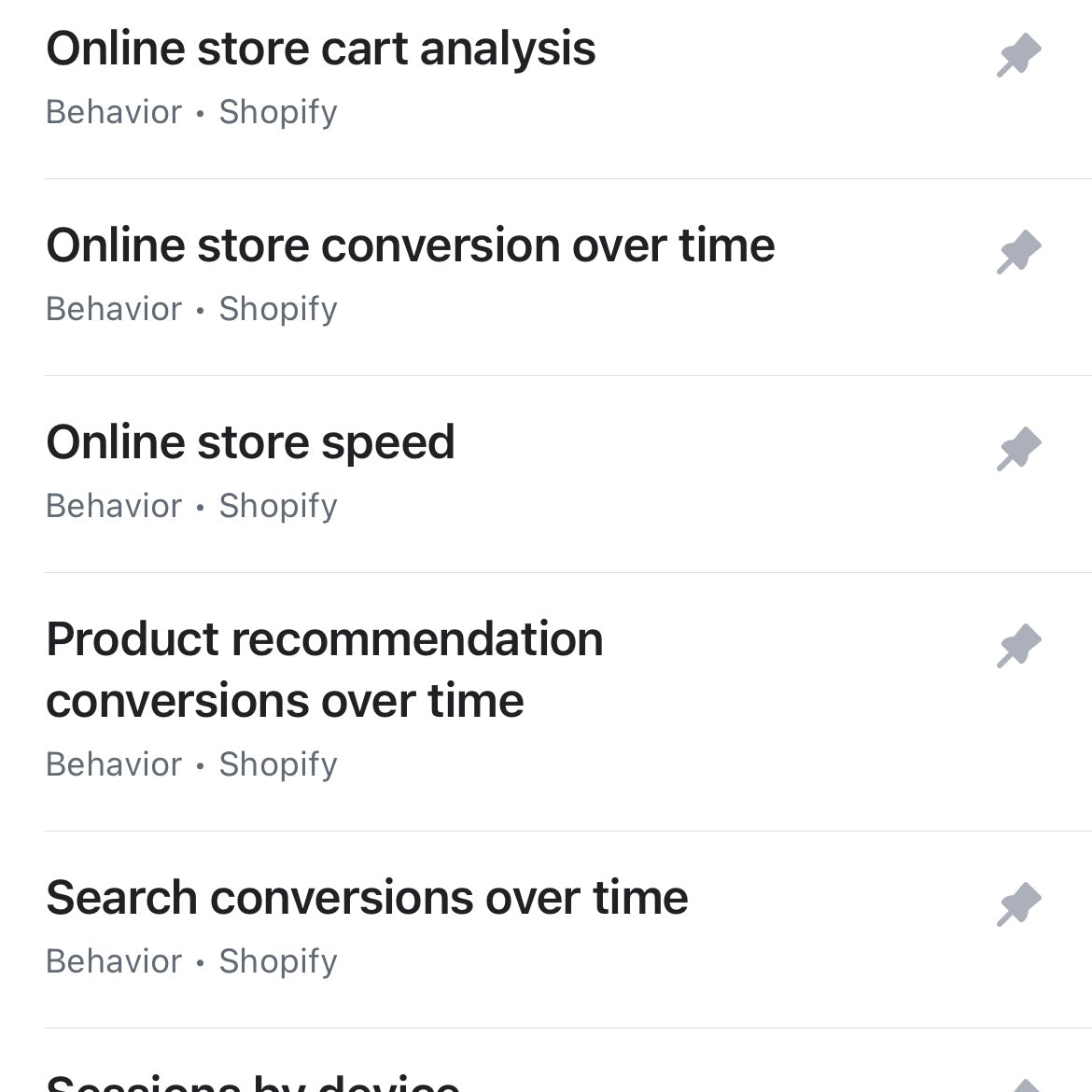Select the Behavior tag below Search conversions
The height and width of the screenshot is (1092, 1092).
click(113, 961)
